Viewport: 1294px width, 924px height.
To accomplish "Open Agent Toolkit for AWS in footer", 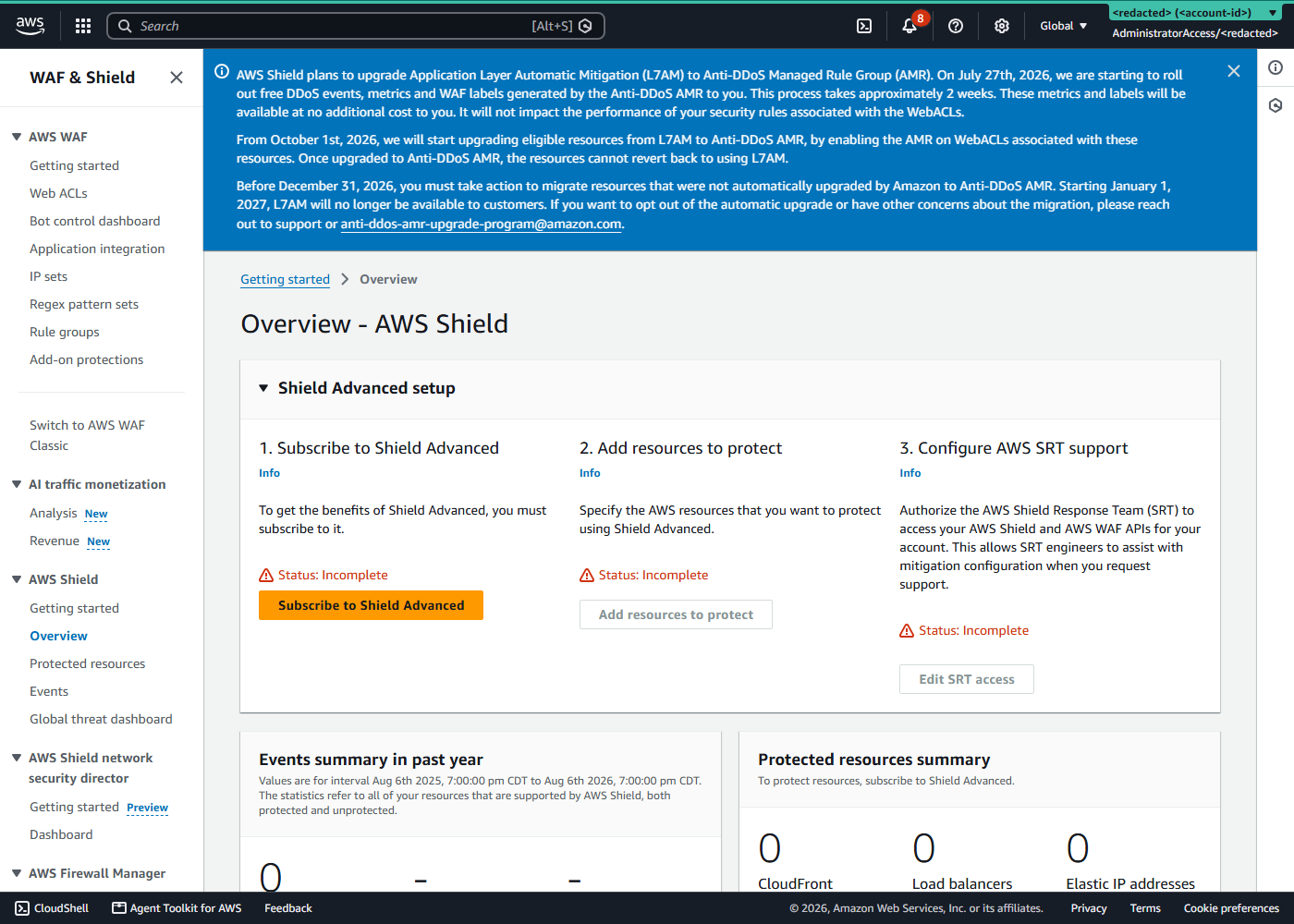I will coord(177,908).
